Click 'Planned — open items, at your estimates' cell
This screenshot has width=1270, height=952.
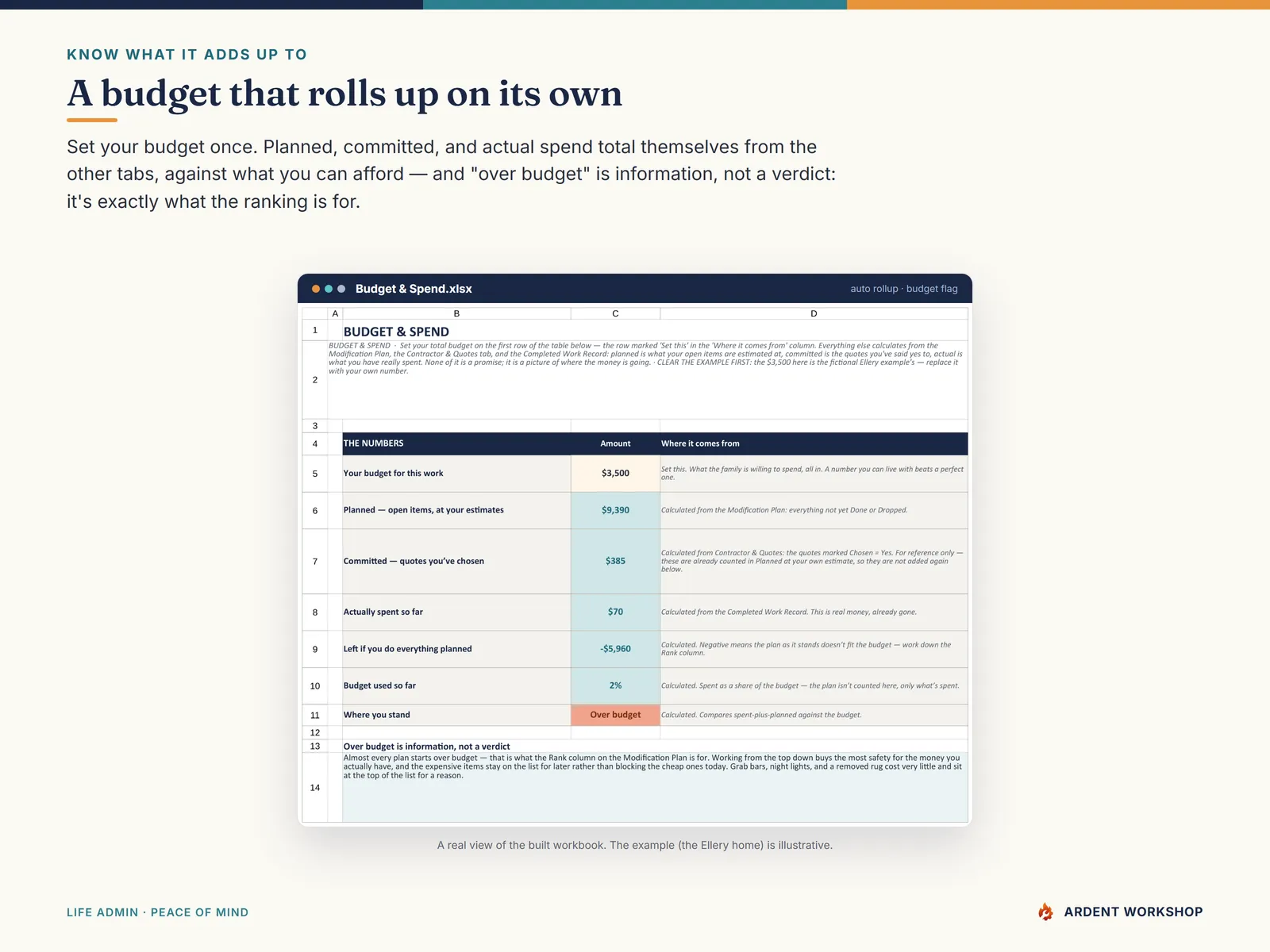456,510
